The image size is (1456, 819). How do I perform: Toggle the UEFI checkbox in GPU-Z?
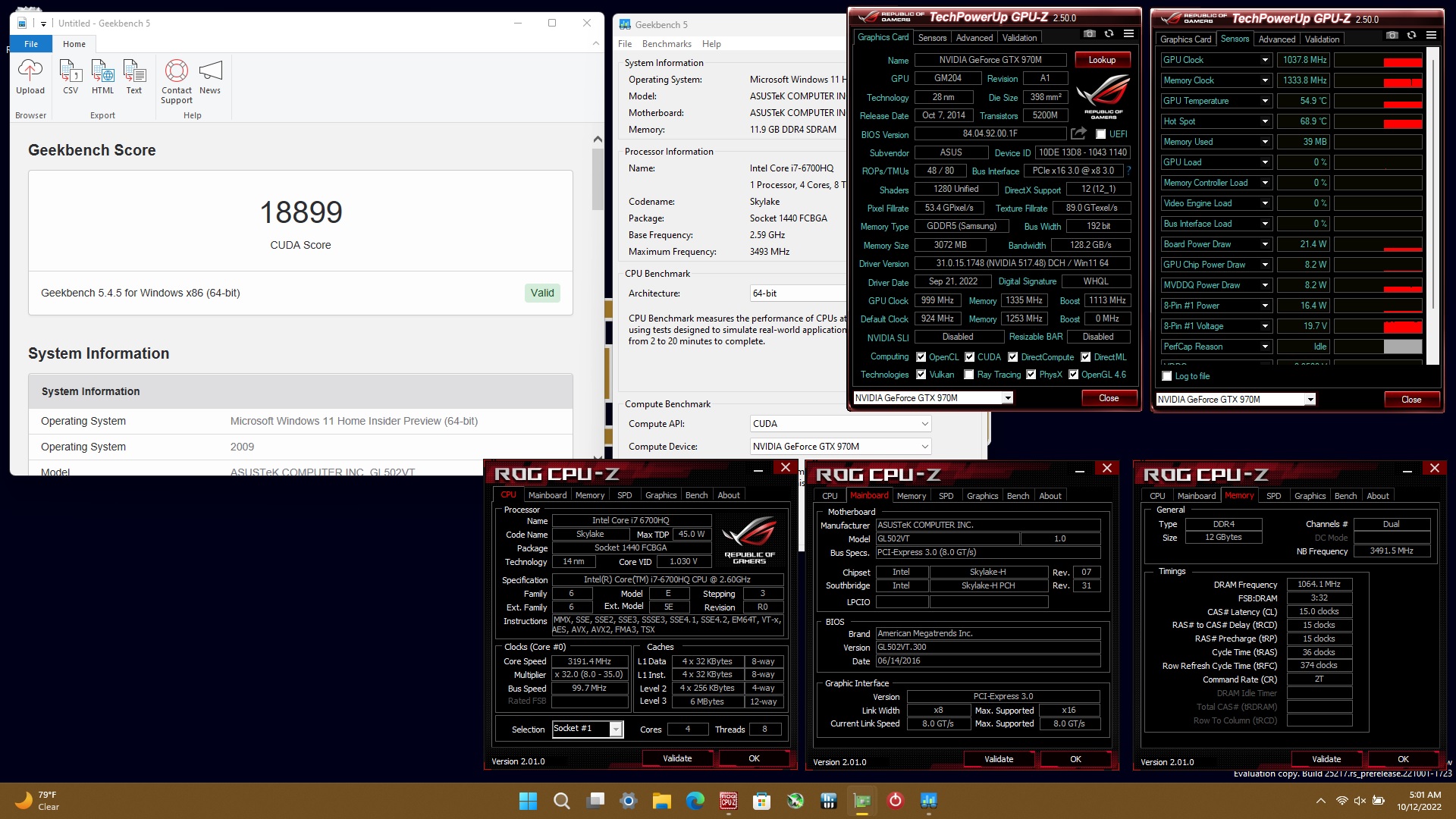[1100, 134]
